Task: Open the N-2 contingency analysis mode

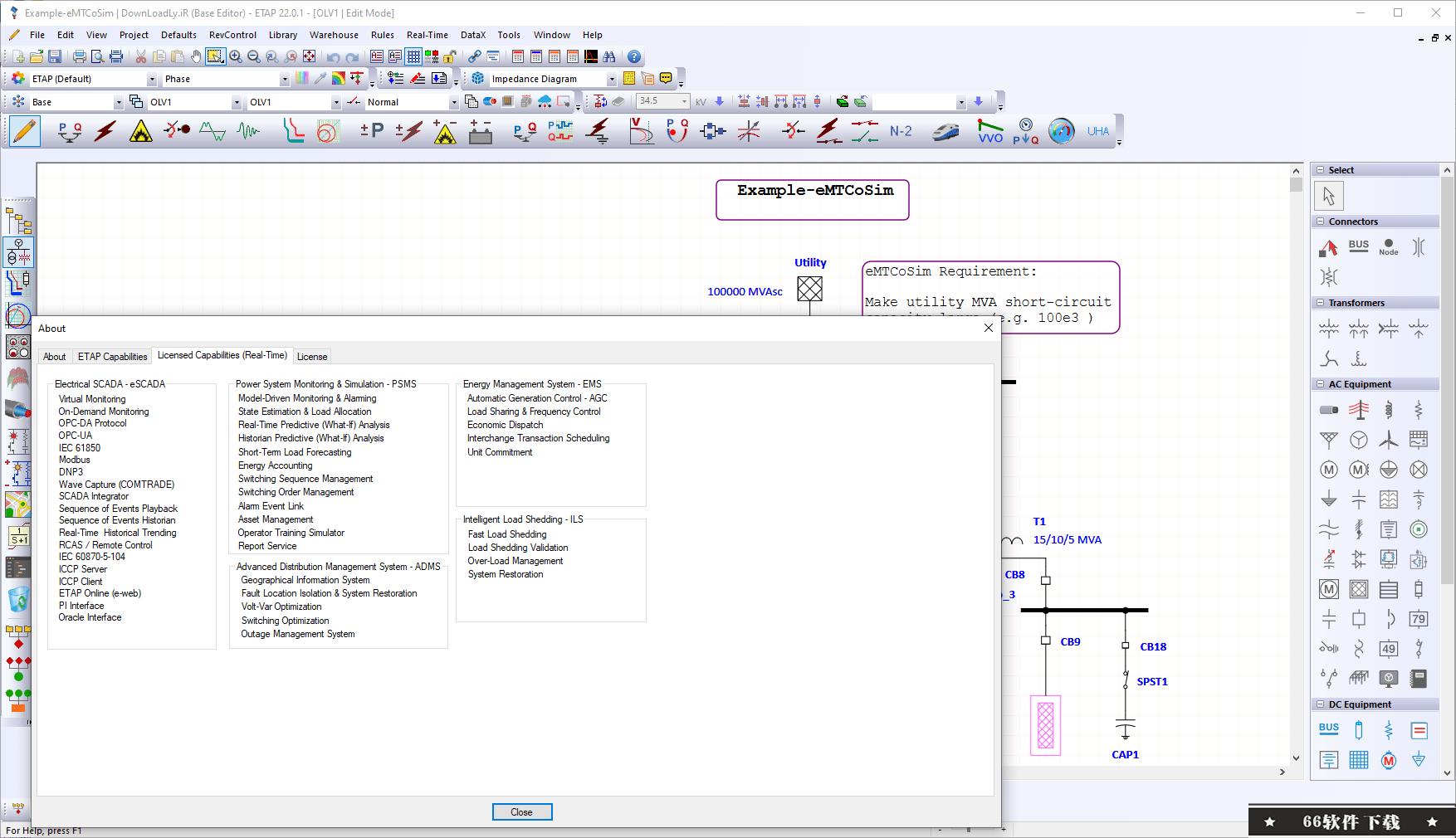Action: point(901,131)
